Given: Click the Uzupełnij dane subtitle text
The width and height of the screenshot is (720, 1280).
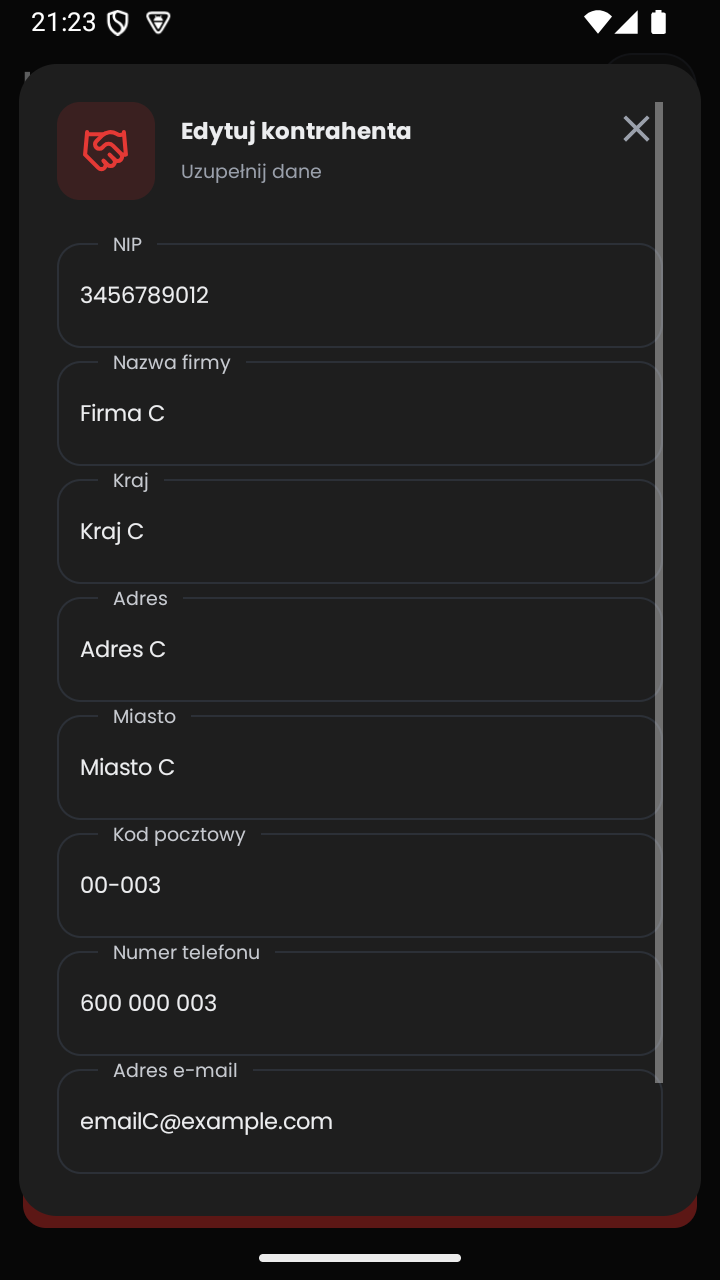Looking at the screenshot, I should 251,171.
